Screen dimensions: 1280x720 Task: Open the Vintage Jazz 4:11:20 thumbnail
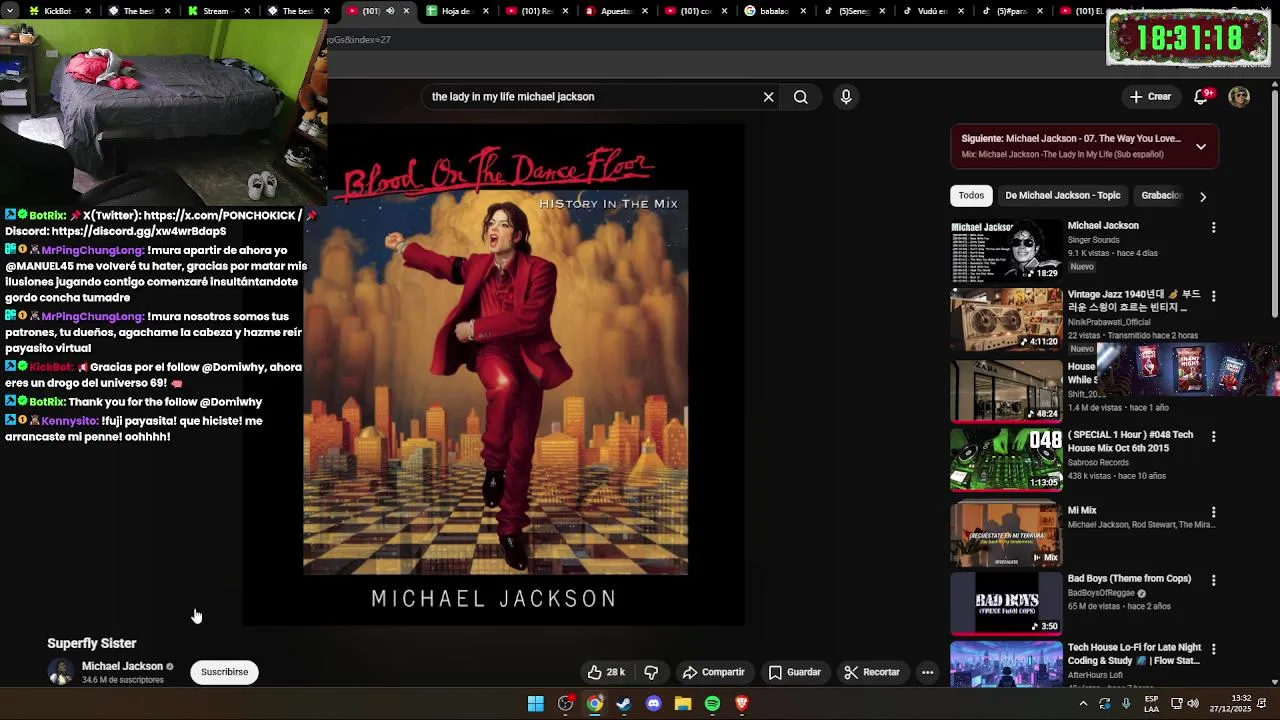pyautogui.click(x=1006, y=319)
